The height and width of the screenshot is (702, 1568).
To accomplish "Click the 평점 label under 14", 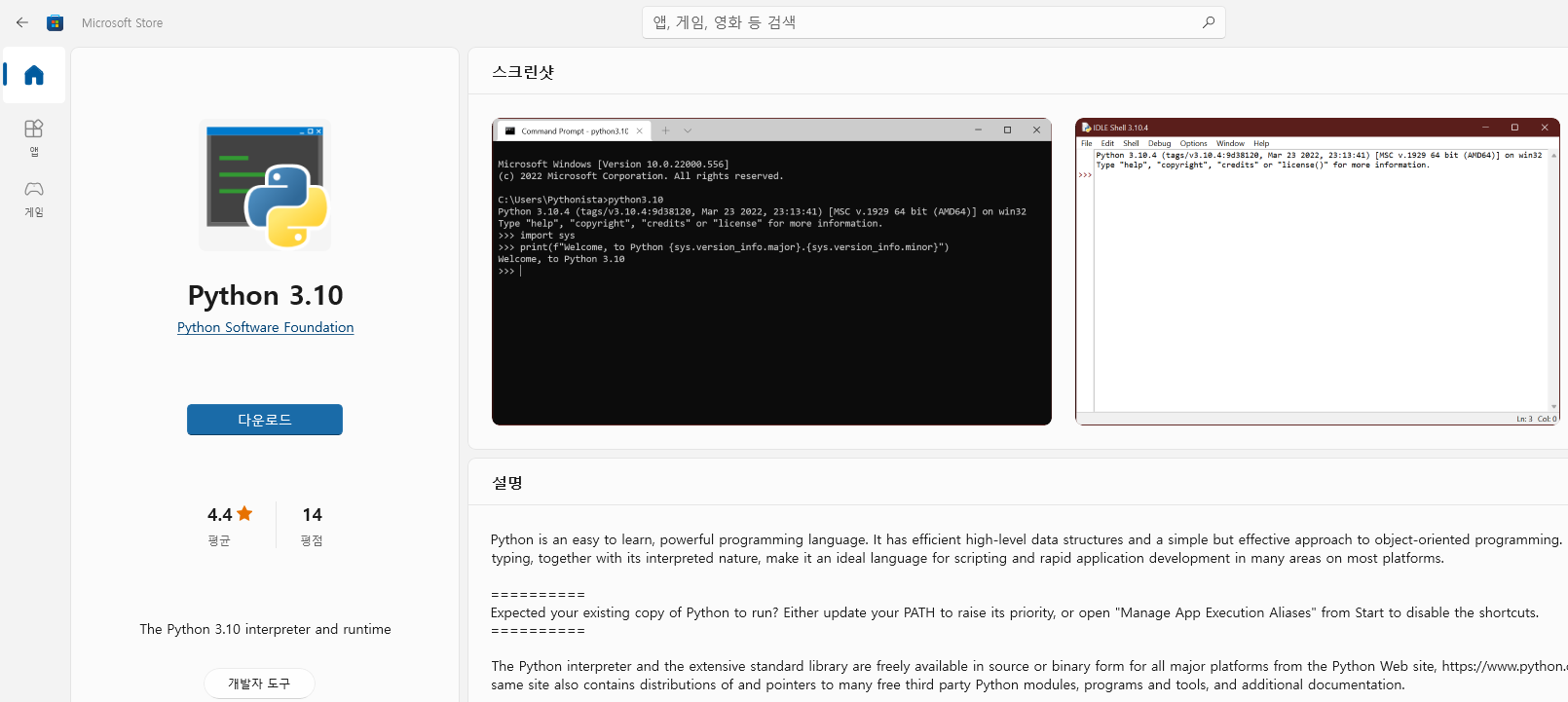I will click(x=312, y=540).
